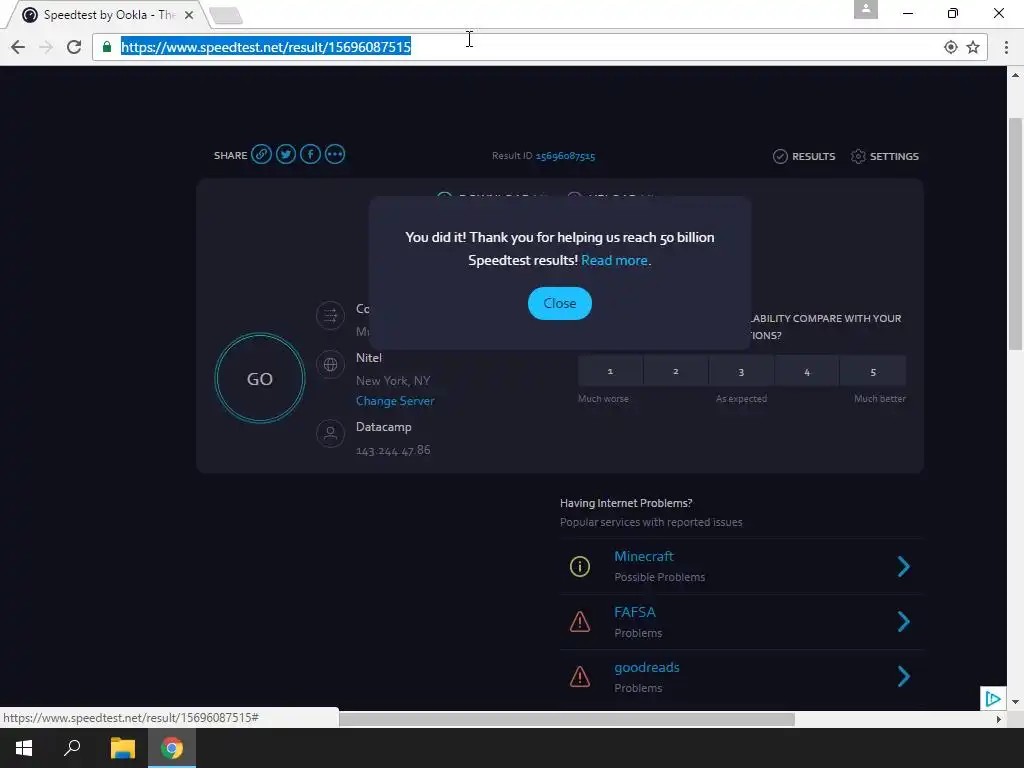Click the Datacamp user icon
This screenshot has width=1024, height=768.
click(x=330, y=434)
